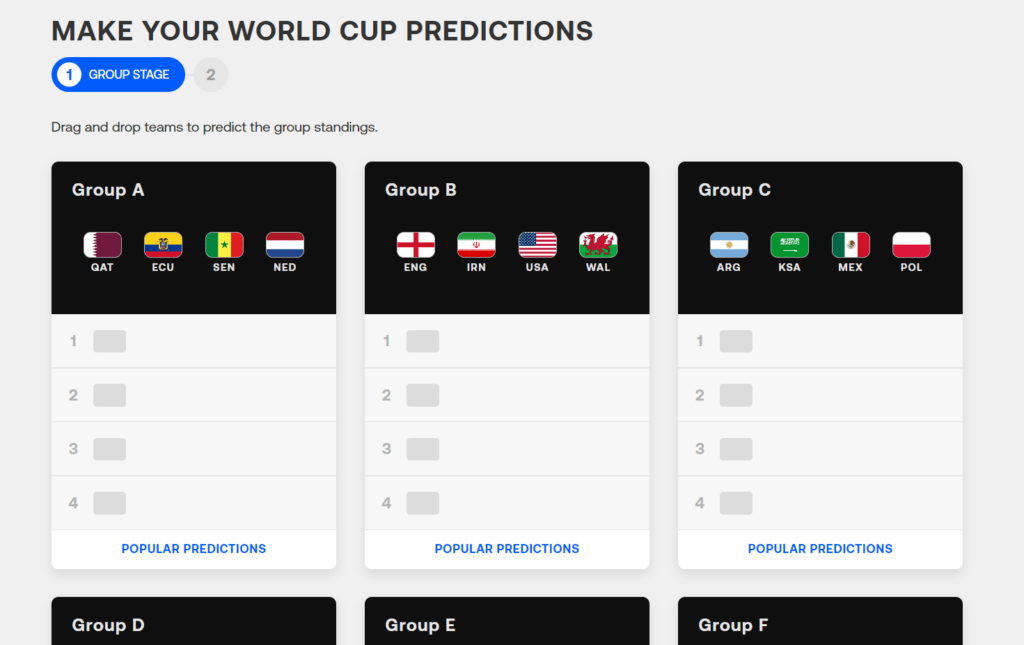
Task: Pick the Mexico flag icon
Action: [851, 245]
